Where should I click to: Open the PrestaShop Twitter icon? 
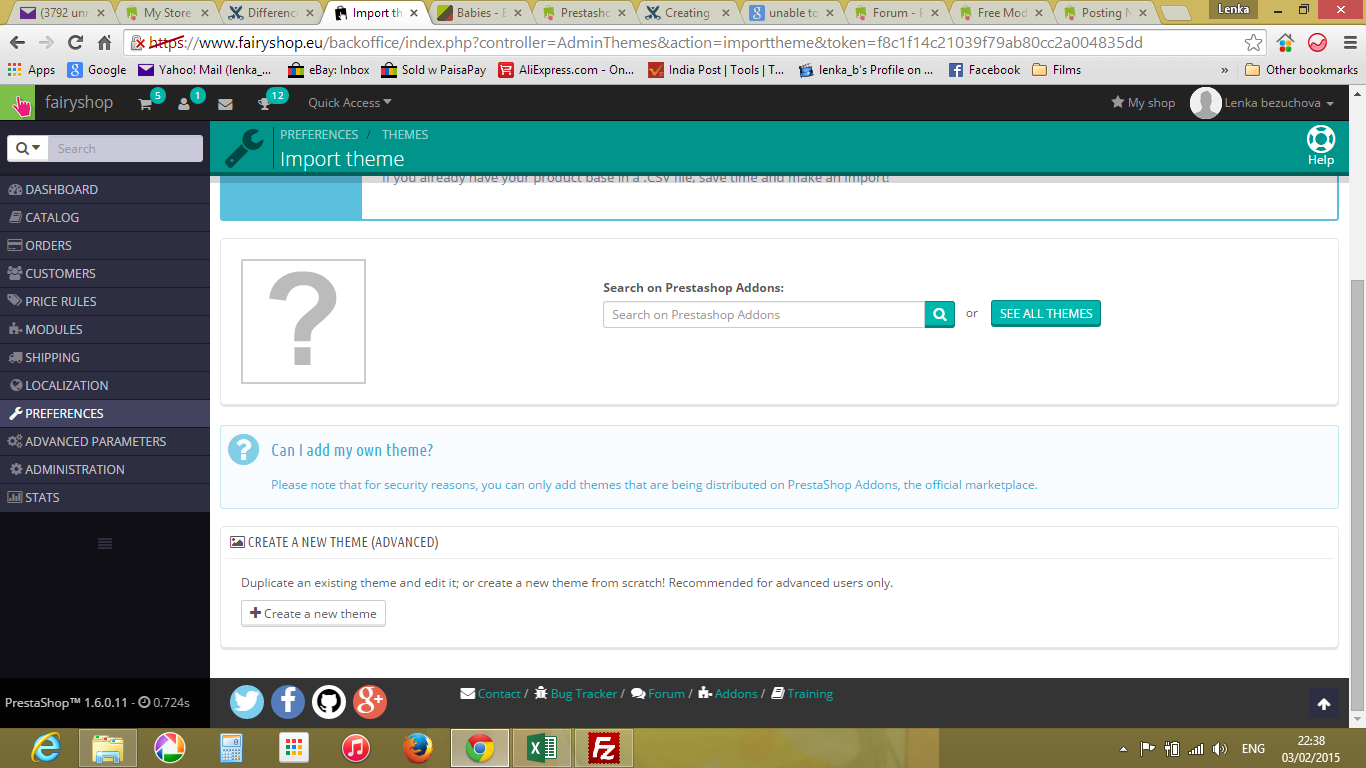tap(247, 701)
